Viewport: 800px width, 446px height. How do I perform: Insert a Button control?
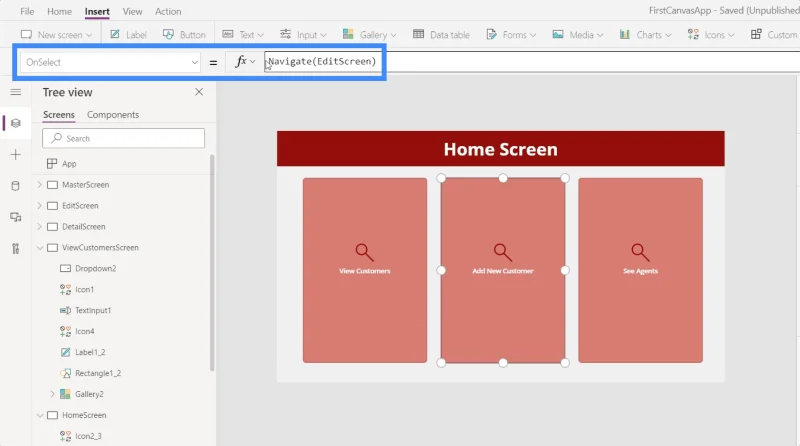coord(184,35)
